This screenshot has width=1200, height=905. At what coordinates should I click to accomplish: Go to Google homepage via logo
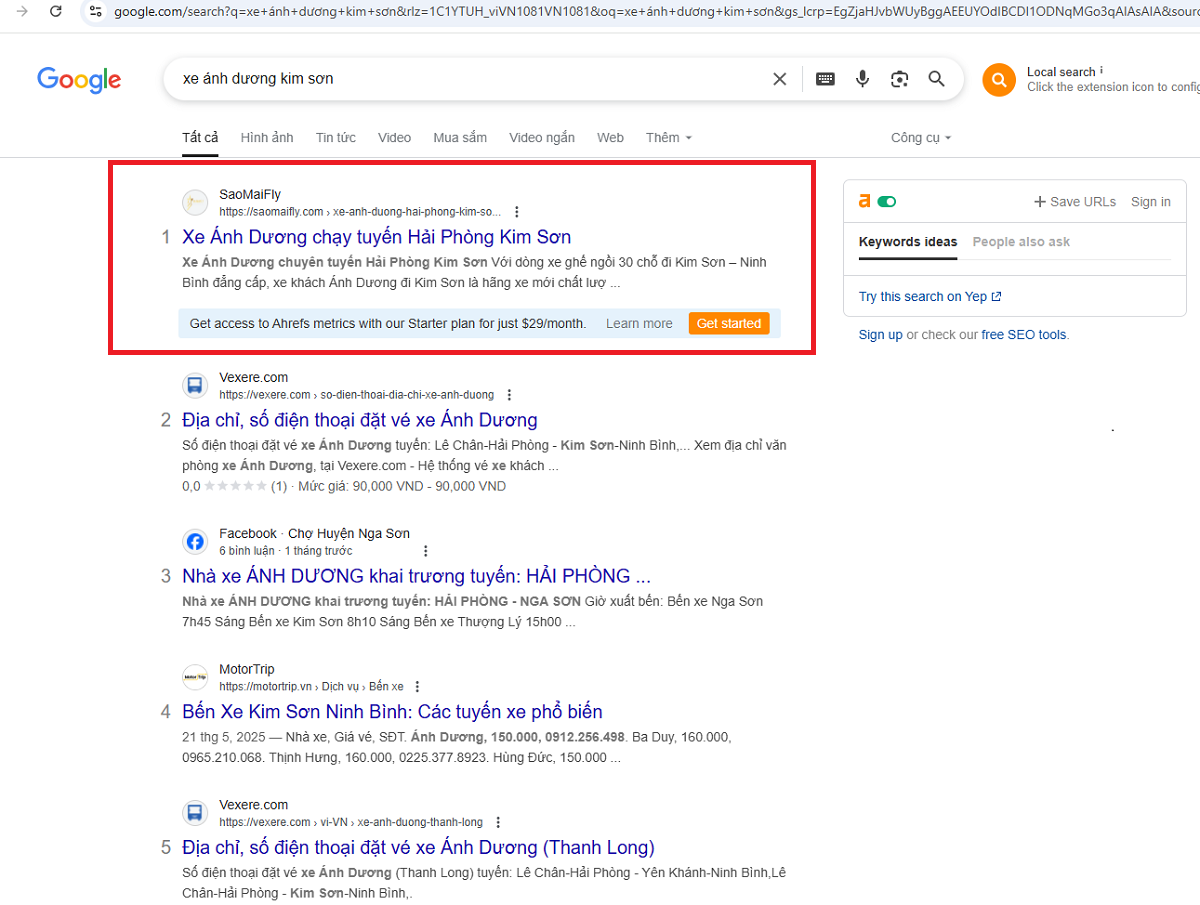[x=79, y=80]
